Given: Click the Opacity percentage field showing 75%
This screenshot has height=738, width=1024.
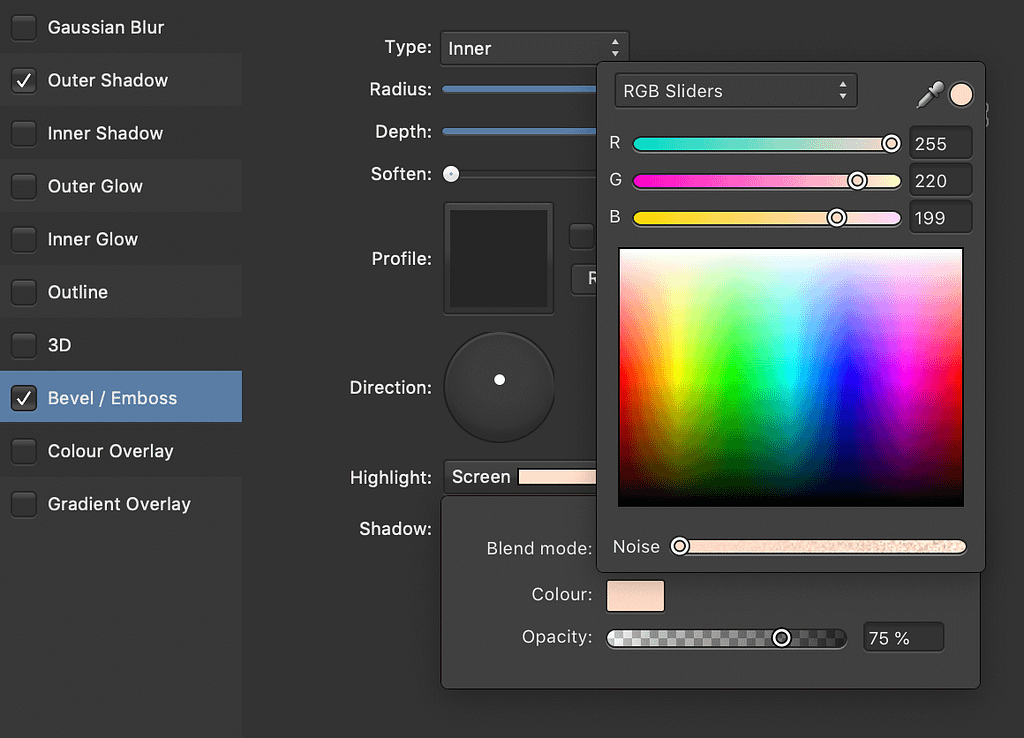Looking at the screenshot, I should tap(903, 636).
